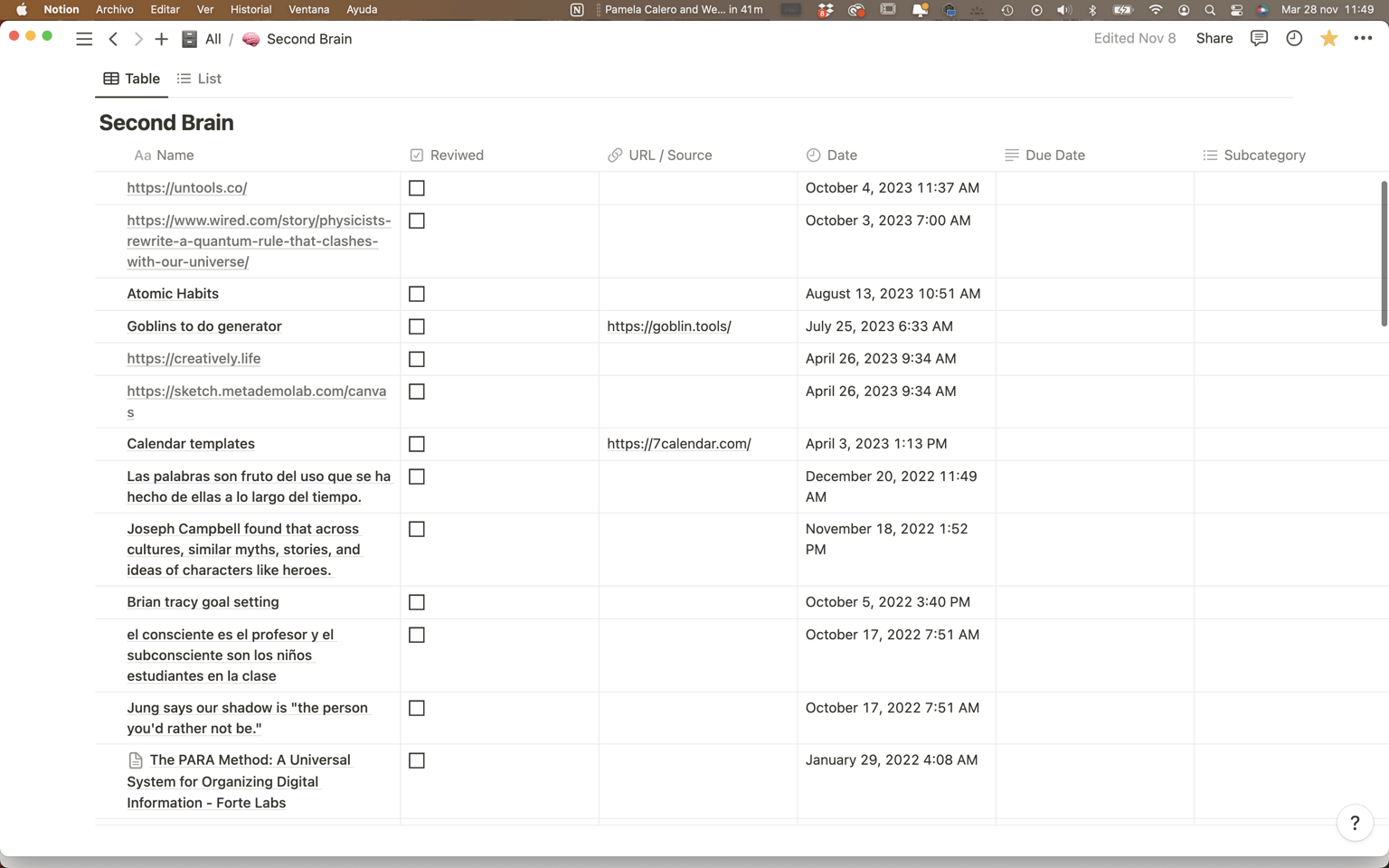Image resolution: width=1389 pixels, height=868 pixels.
Task: Click the date October 5, 2022 3:40 PM
Action: (888, 602)
